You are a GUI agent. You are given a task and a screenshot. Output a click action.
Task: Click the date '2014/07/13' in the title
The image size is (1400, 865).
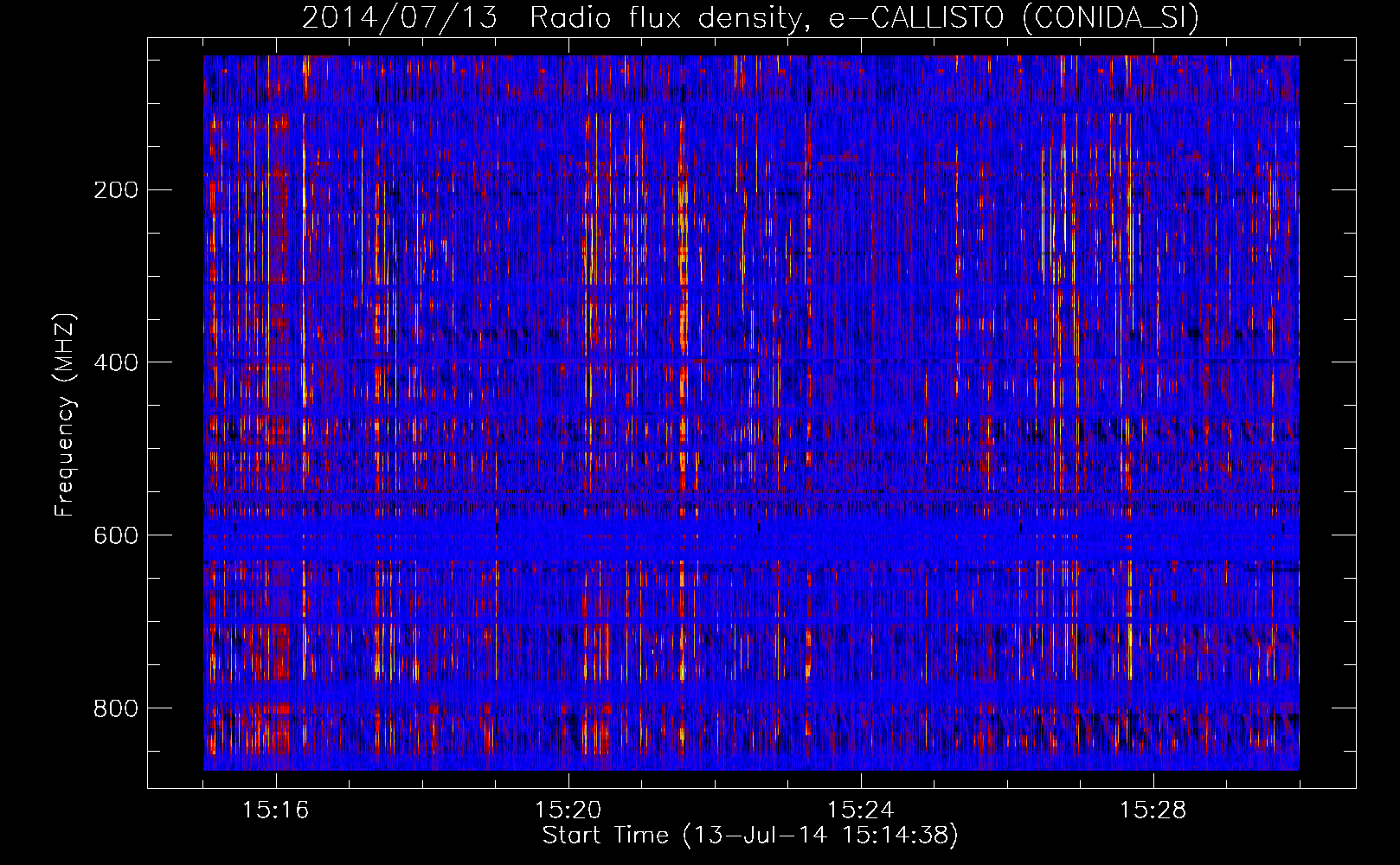[400, 18]
